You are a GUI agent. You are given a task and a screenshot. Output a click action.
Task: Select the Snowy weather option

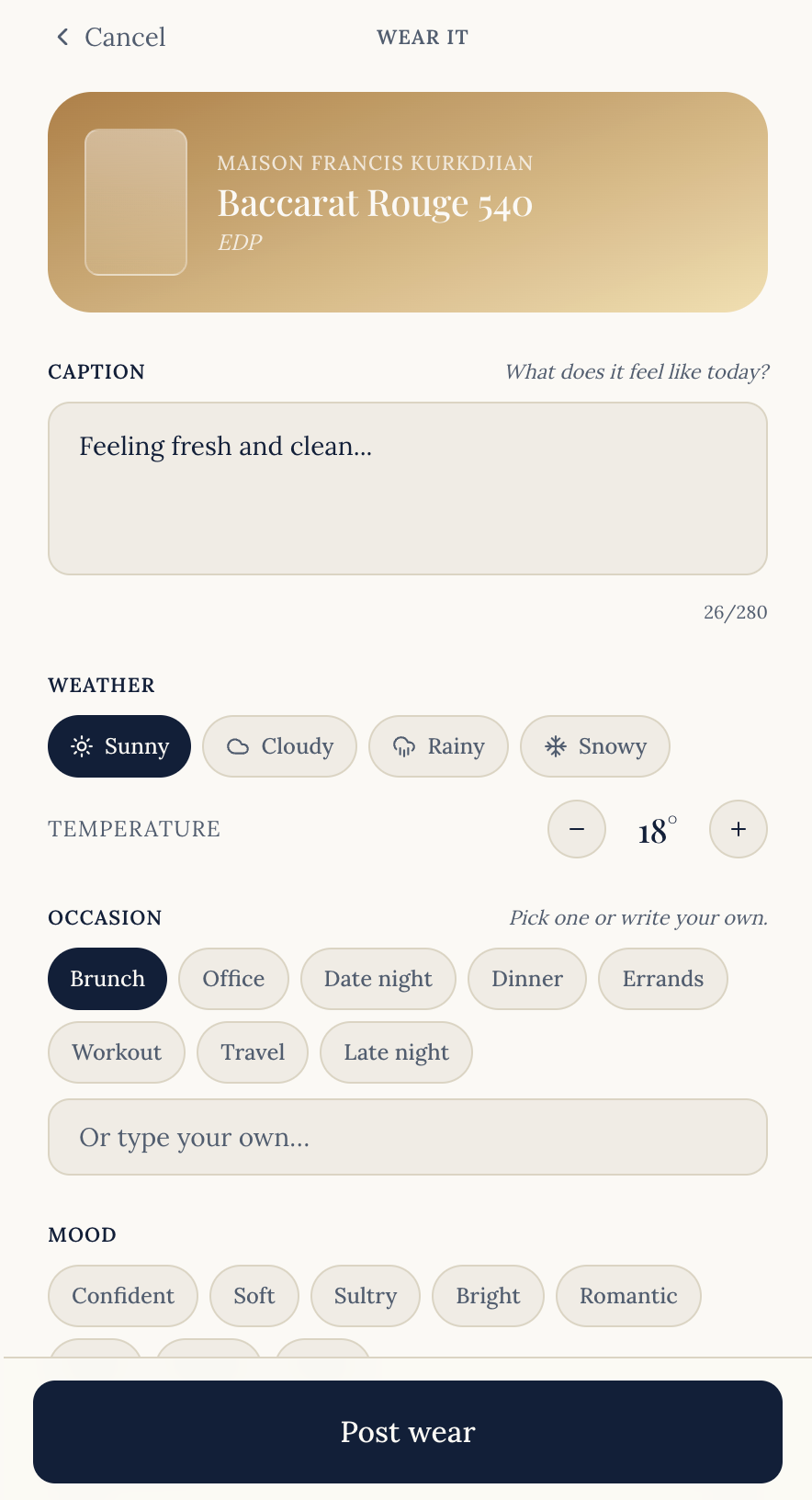pos(595,746)
